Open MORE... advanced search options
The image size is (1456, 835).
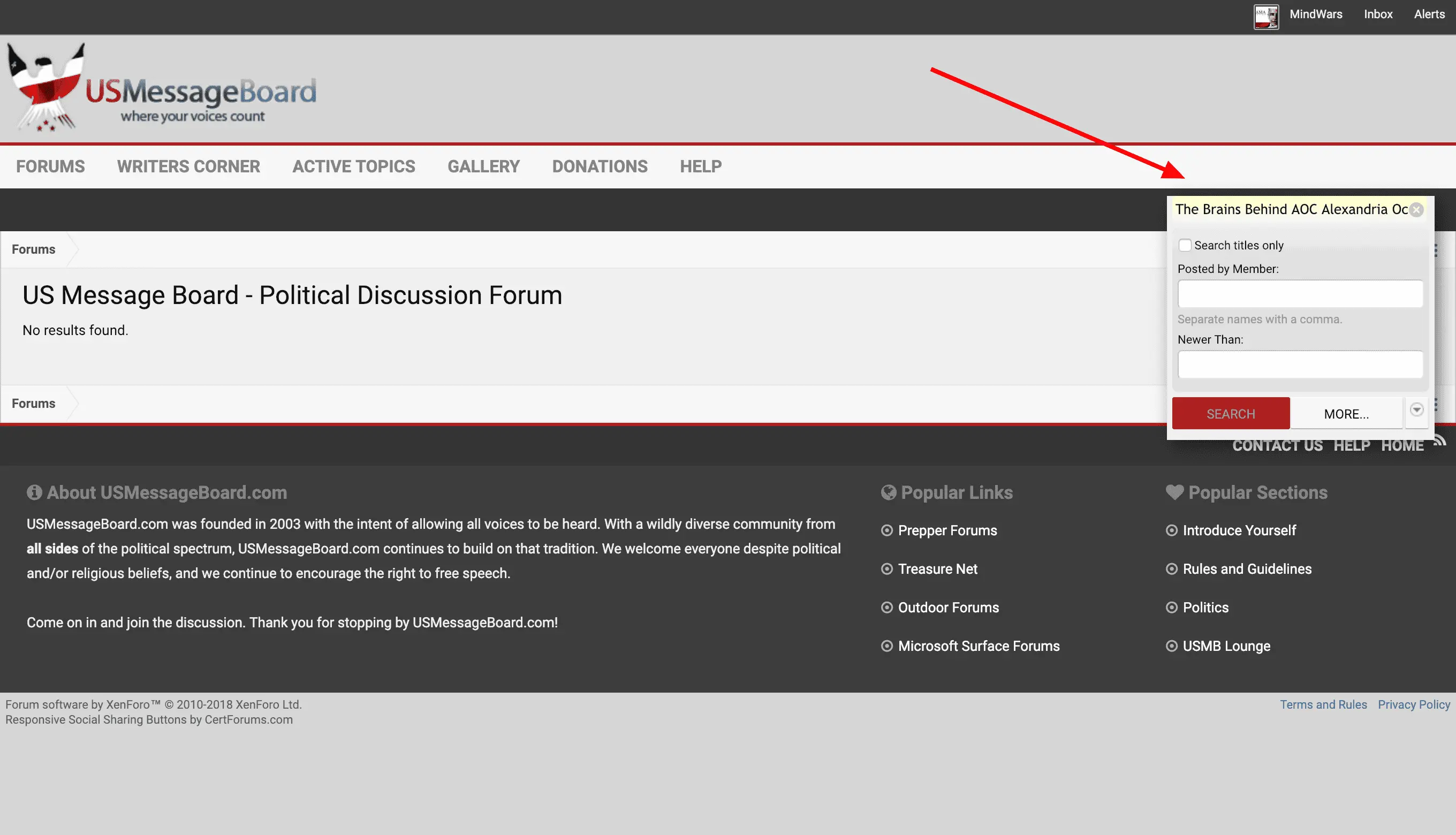pos(1346,413)
